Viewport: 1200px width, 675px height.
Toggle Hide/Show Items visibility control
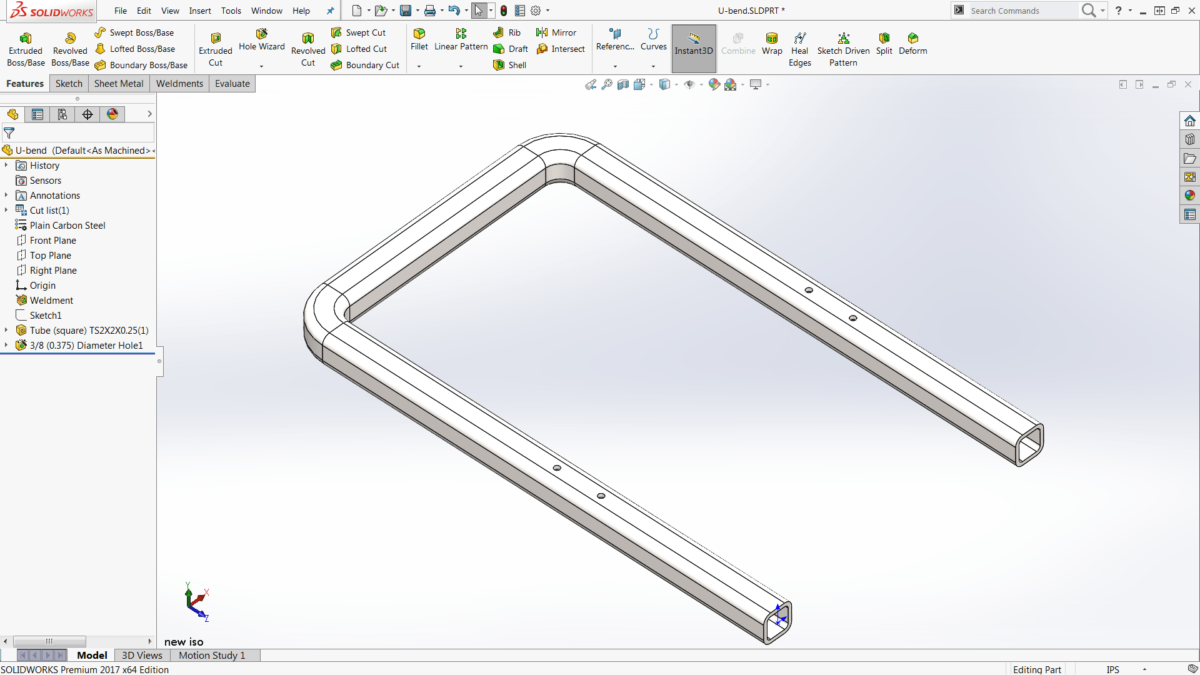tap(690, 84)
